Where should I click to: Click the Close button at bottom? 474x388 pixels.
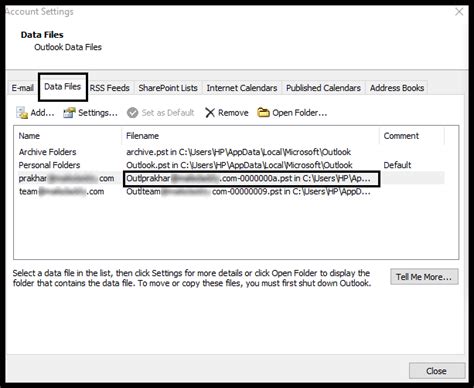click(x=437, y=371)
